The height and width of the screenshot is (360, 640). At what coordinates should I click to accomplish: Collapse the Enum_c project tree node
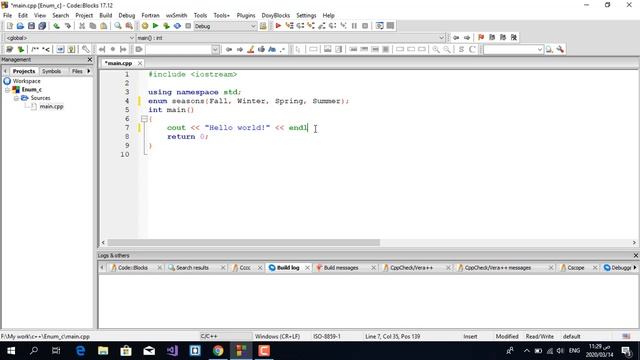tap(7, 89)
